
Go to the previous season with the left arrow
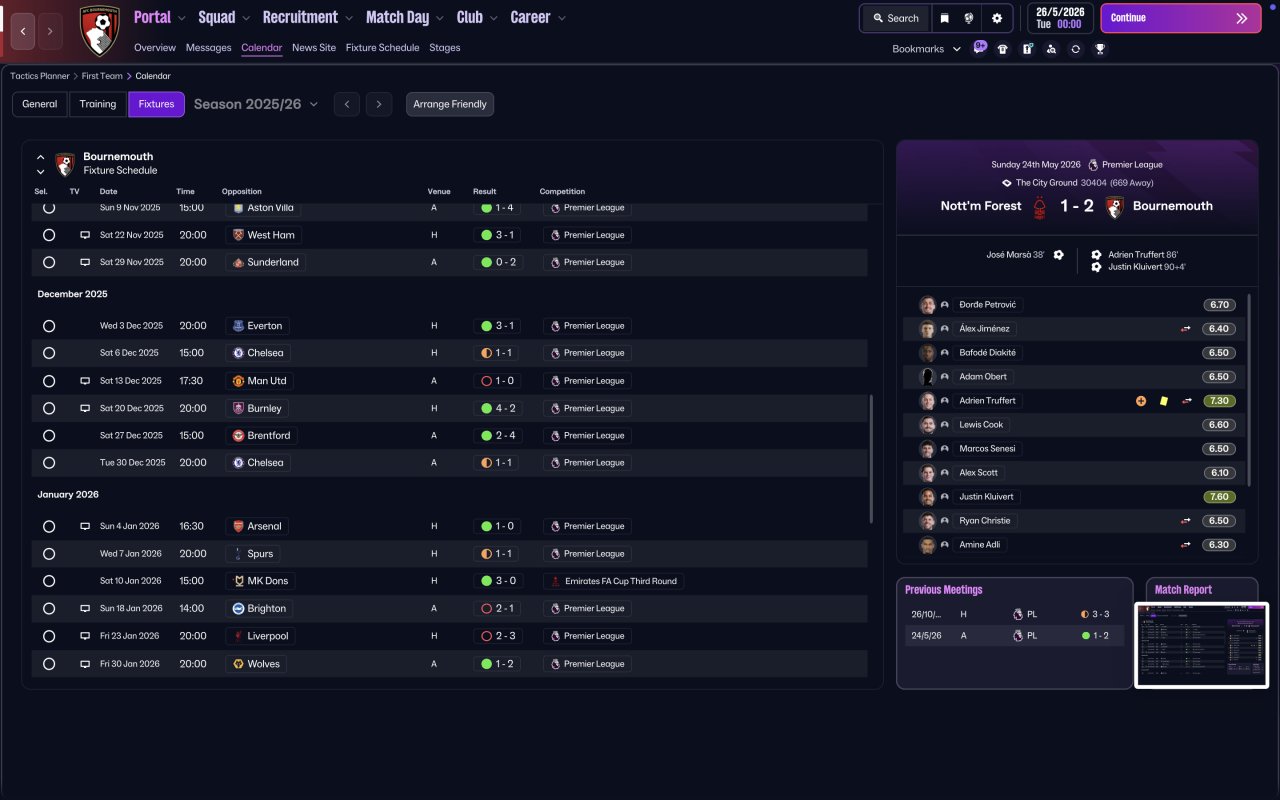347,104
